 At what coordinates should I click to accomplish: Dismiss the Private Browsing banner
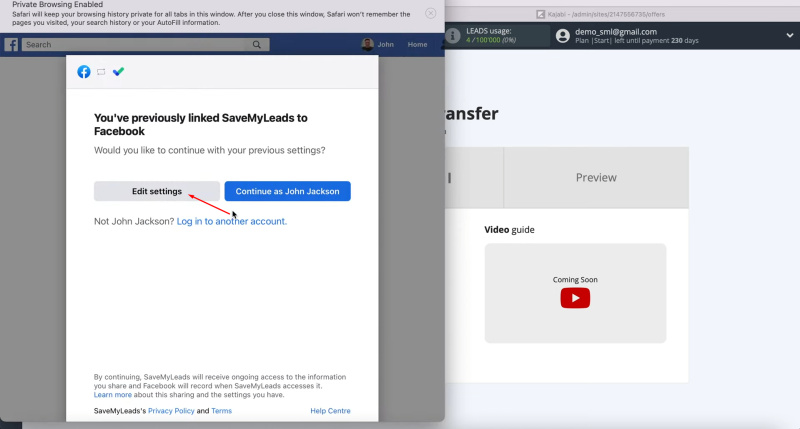click(x=430, y=14)
